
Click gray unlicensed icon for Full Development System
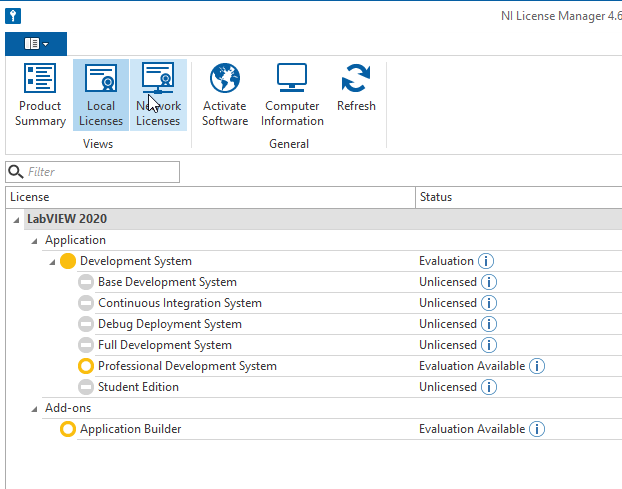(x=86, y=345)
